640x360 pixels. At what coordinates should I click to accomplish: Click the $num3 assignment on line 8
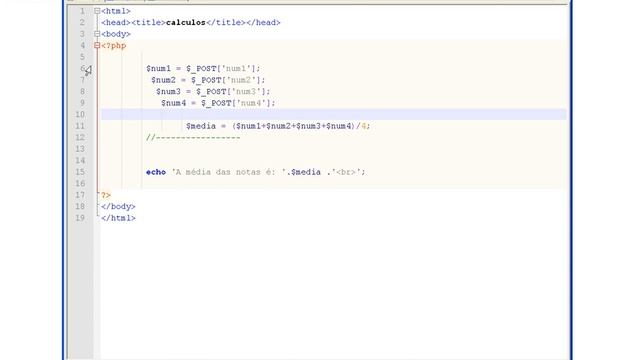[213, 91]
